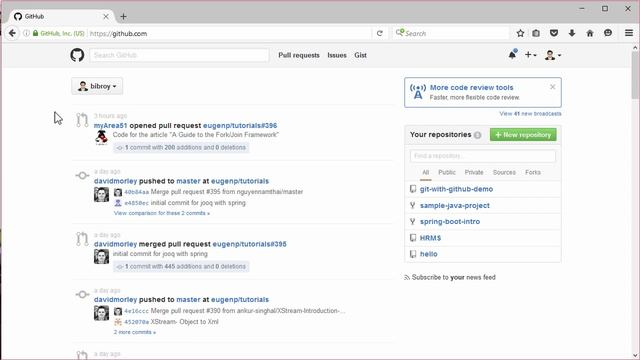This screenshot has height=360, width=640.
Task: Reload the page with refresh icon
Action: 380,33
